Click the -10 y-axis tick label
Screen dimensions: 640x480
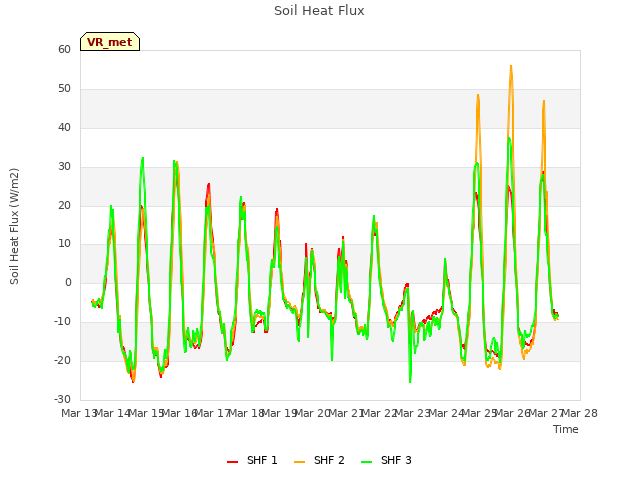63,322
